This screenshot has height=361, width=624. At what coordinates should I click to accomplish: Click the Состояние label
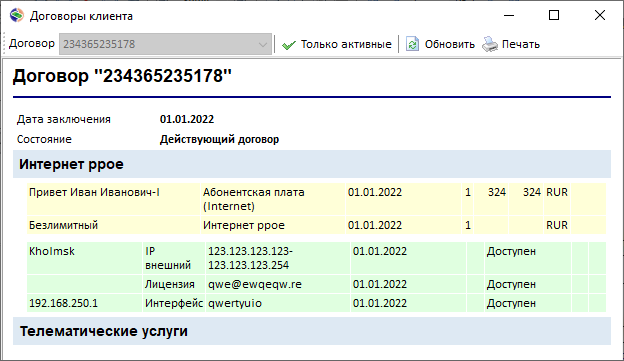click(44, 139)
